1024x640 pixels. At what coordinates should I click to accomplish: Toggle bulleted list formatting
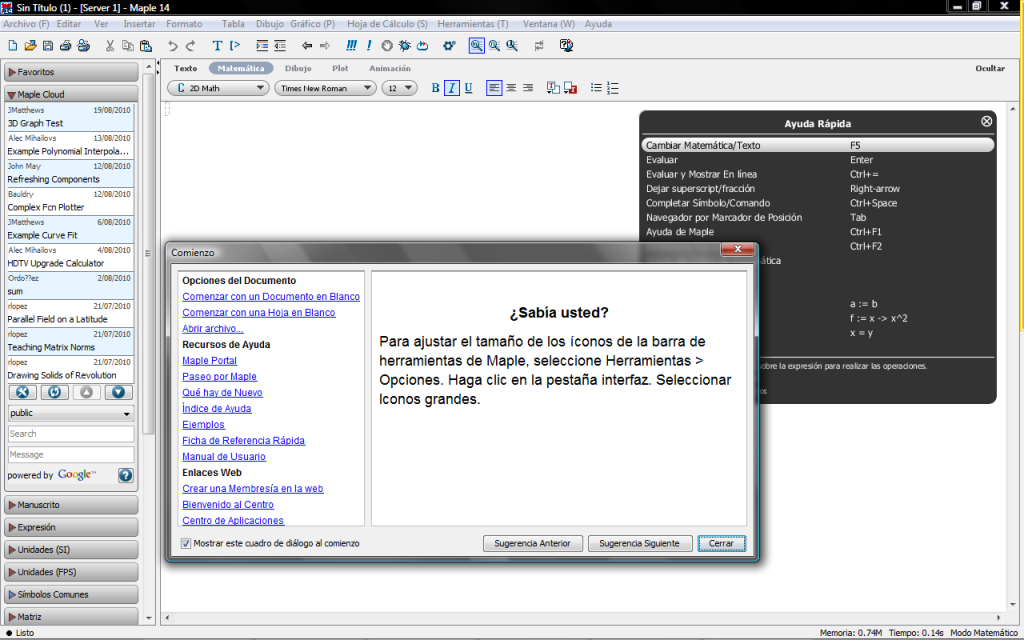pyautogui.click(x=596, y=88)
